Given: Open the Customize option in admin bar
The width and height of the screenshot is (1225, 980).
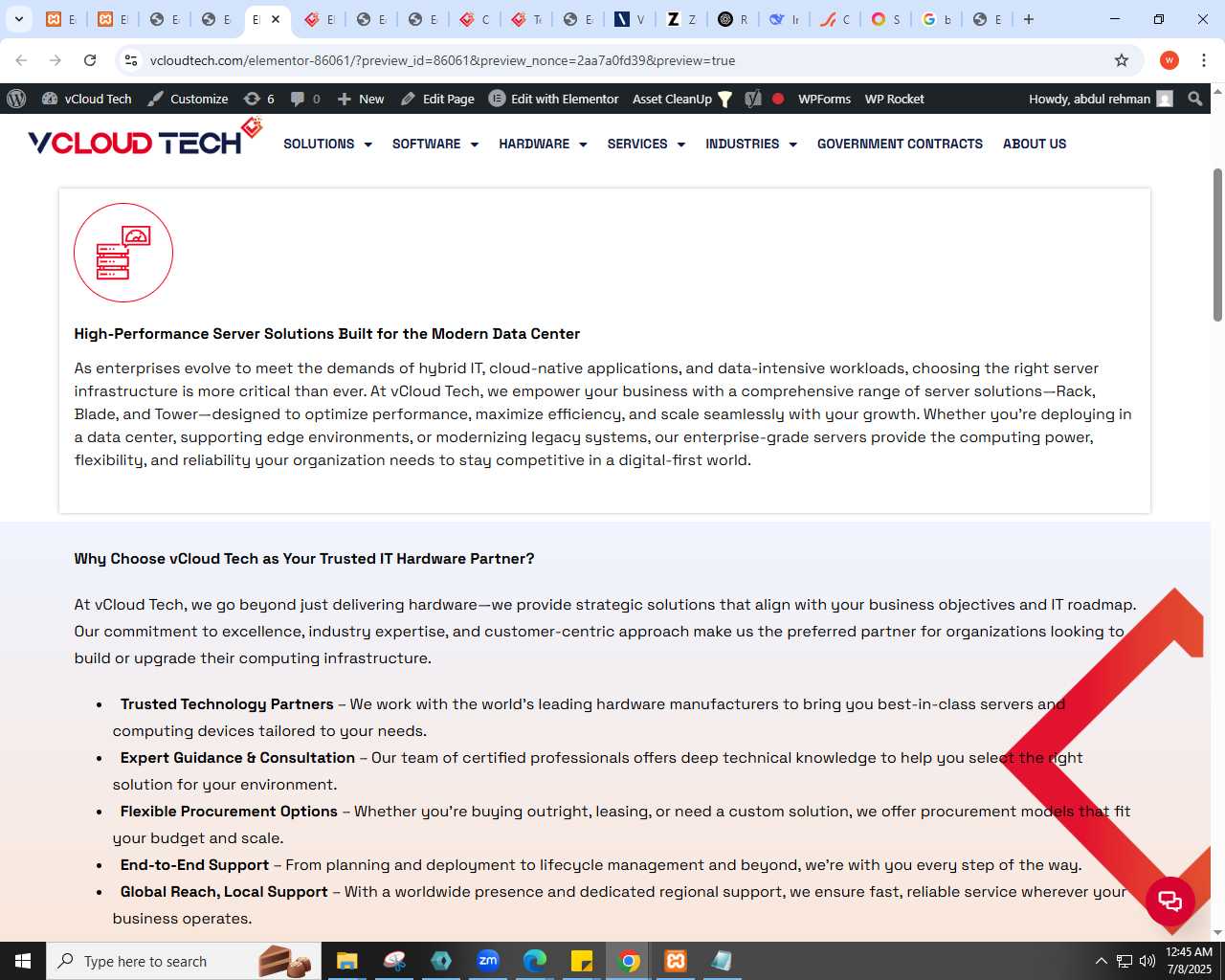Looking at the screenshot, I should (188, 99).
